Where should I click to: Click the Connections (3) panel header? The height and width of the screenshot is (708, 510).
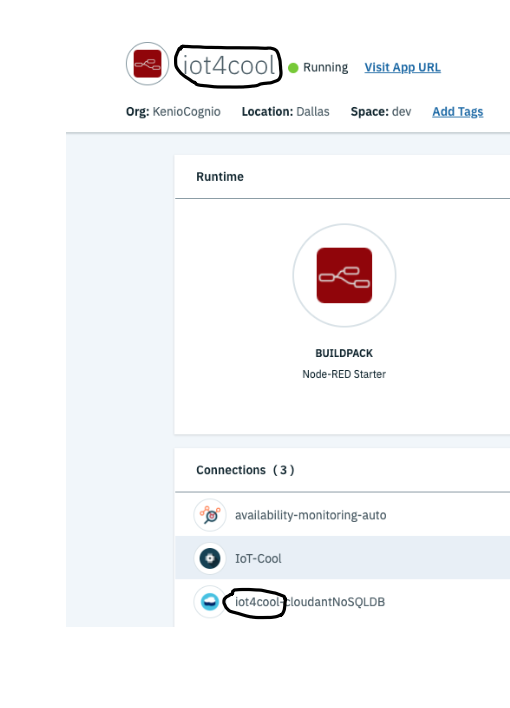pos(342,470)
